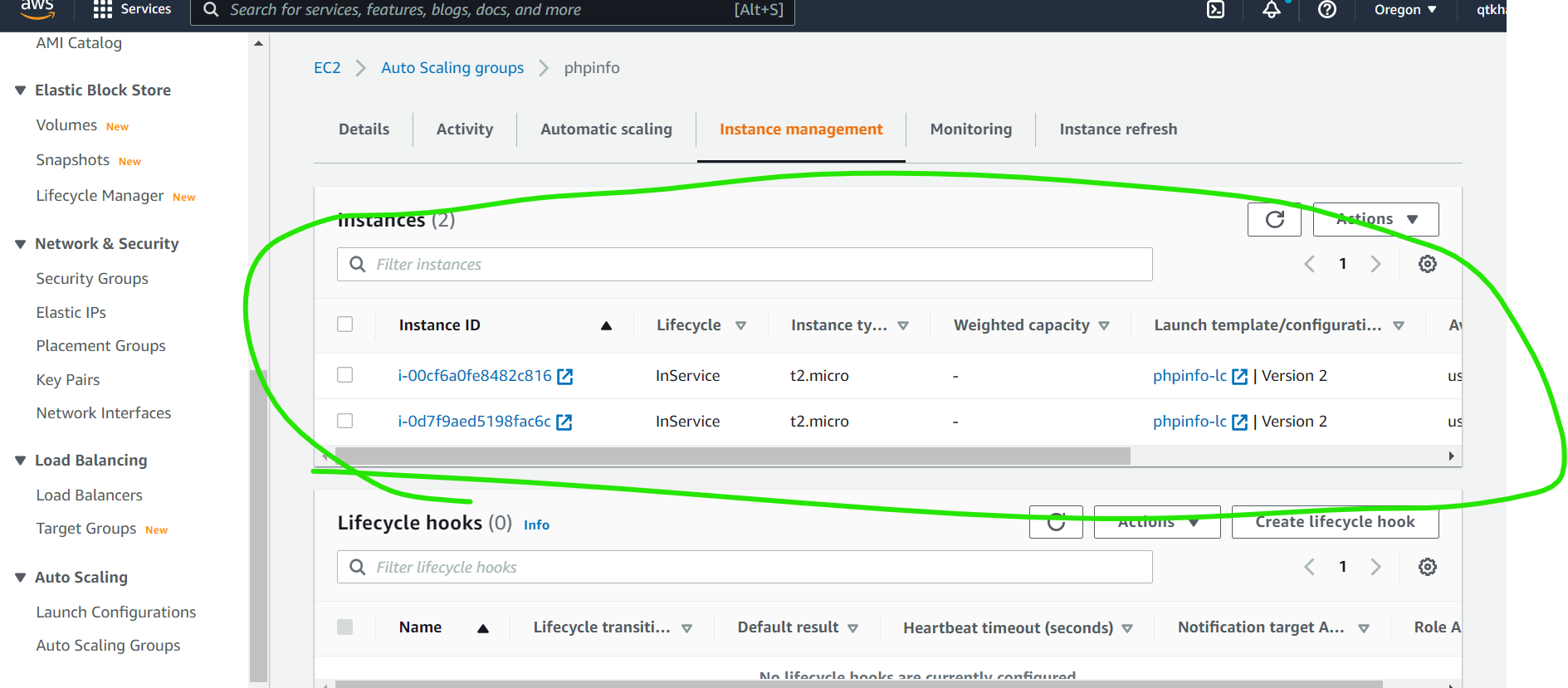Refresh the Instances list
This screenshot has width=1568, height=688.
(1274, 219)
